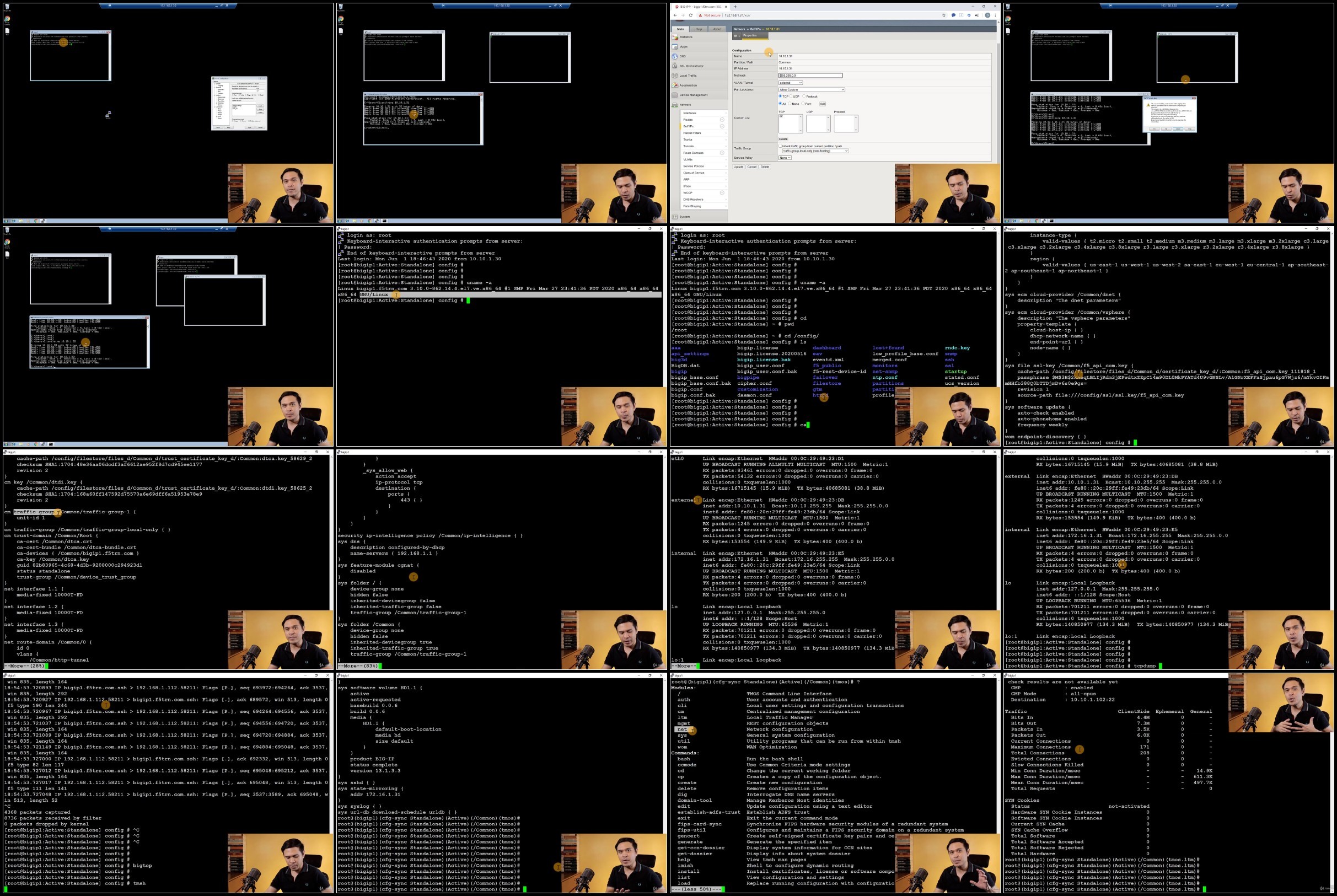
Task: Click the Update button
Action: 739,167
